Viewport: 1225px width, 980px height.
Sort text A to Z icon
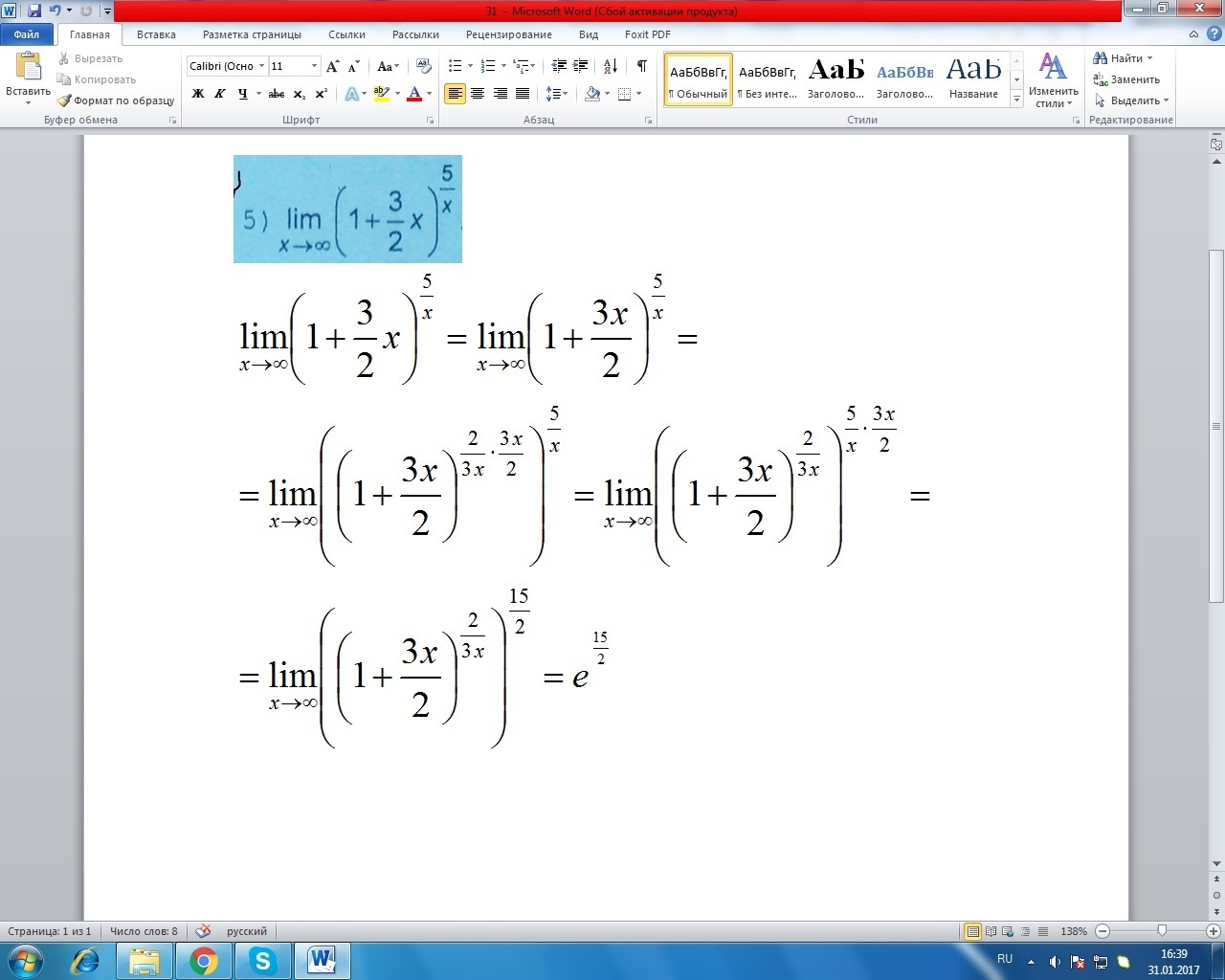(611, 66)
